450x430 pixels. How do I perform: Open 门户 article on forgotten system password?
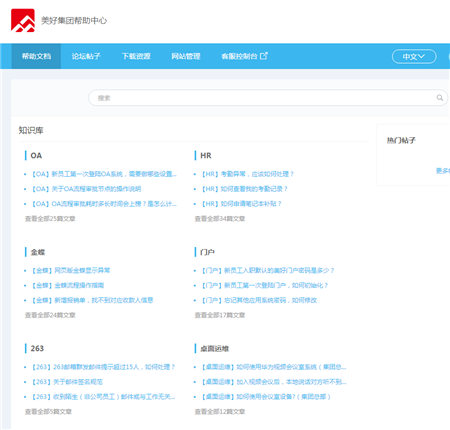tap(259, 300)
